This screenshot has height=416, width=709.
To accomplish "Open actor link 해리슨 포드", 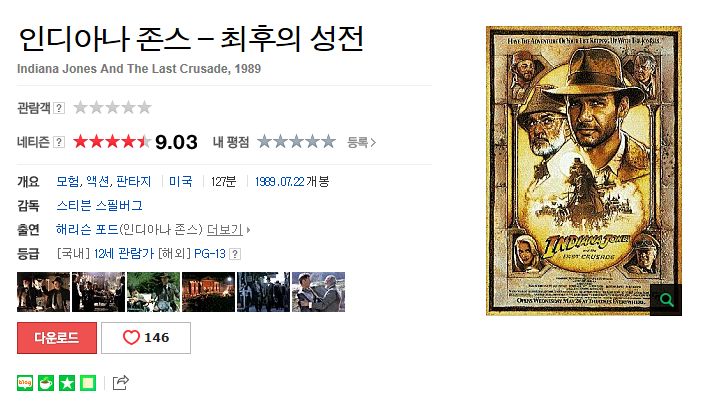I will point(87,230).
